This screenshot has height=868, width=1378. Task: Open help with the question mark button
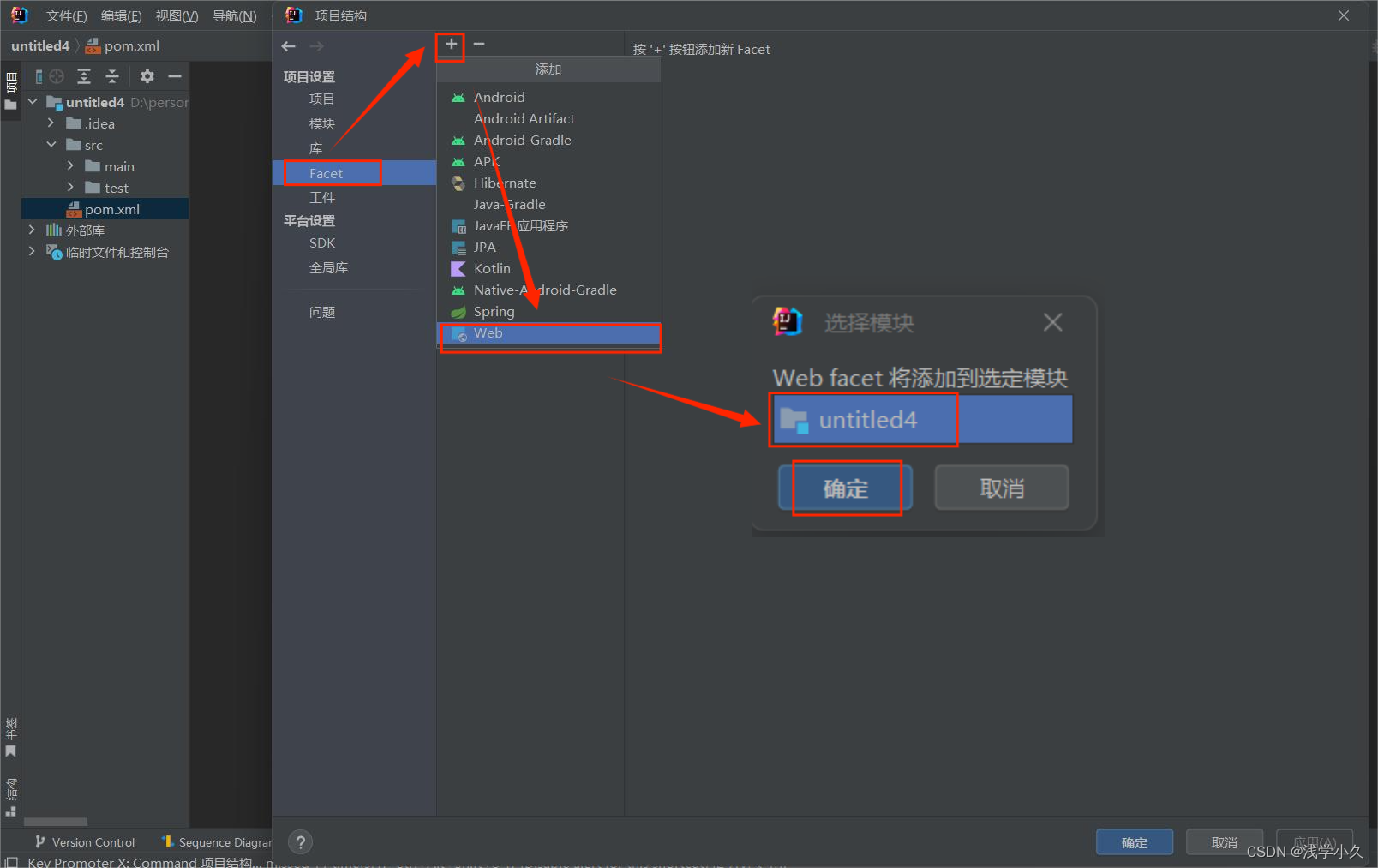coord(300,842)
